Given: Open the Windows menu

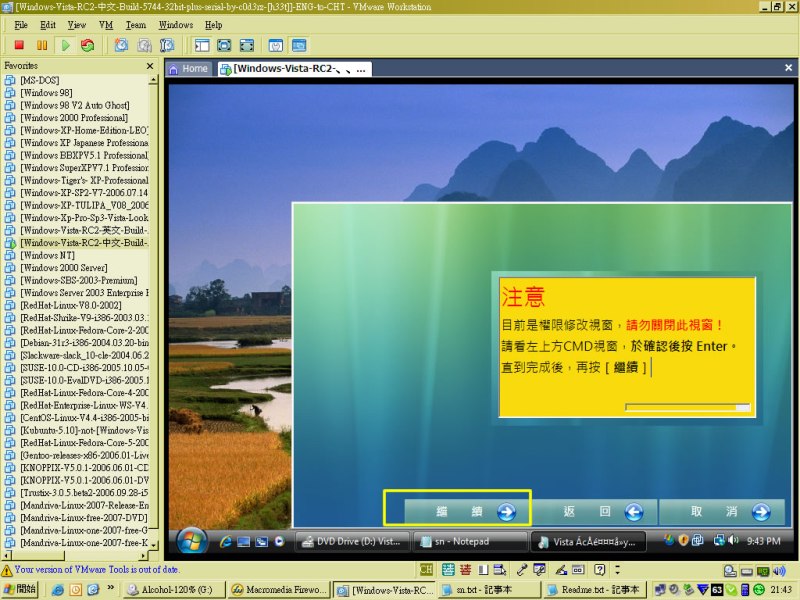Looking at the screenshot, I should point(176,25).
